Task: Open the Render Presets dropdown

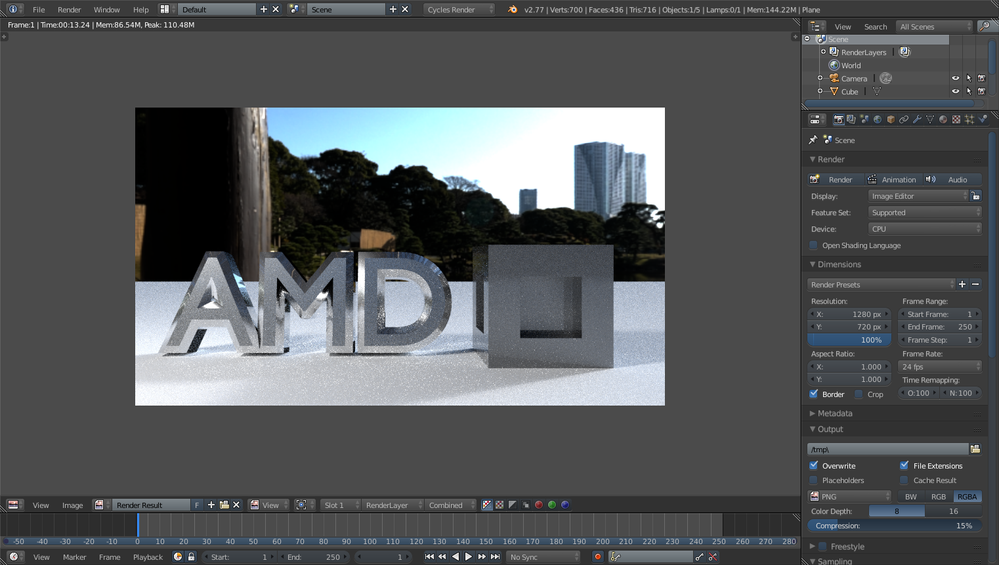Action: point(881,284)
